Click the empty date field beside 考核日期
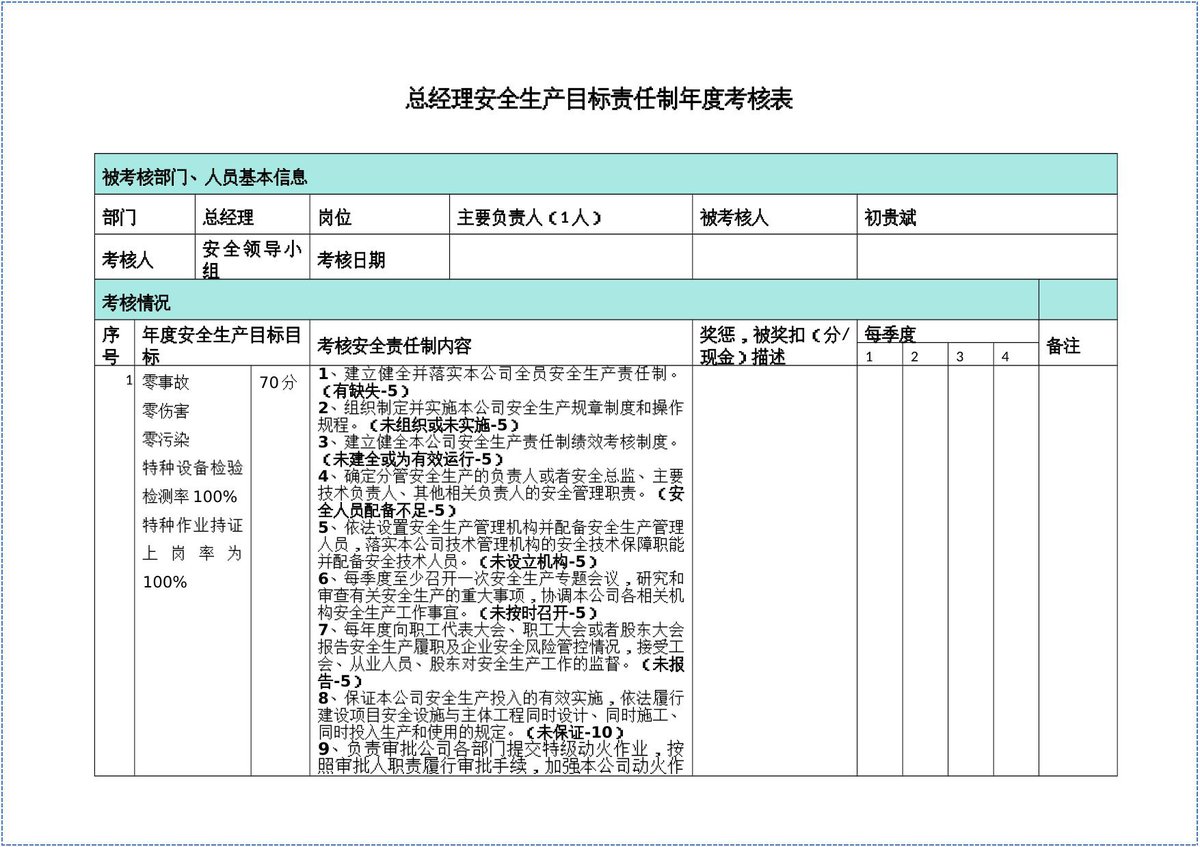Screen dimensions: 1200x847 point(571,258)
